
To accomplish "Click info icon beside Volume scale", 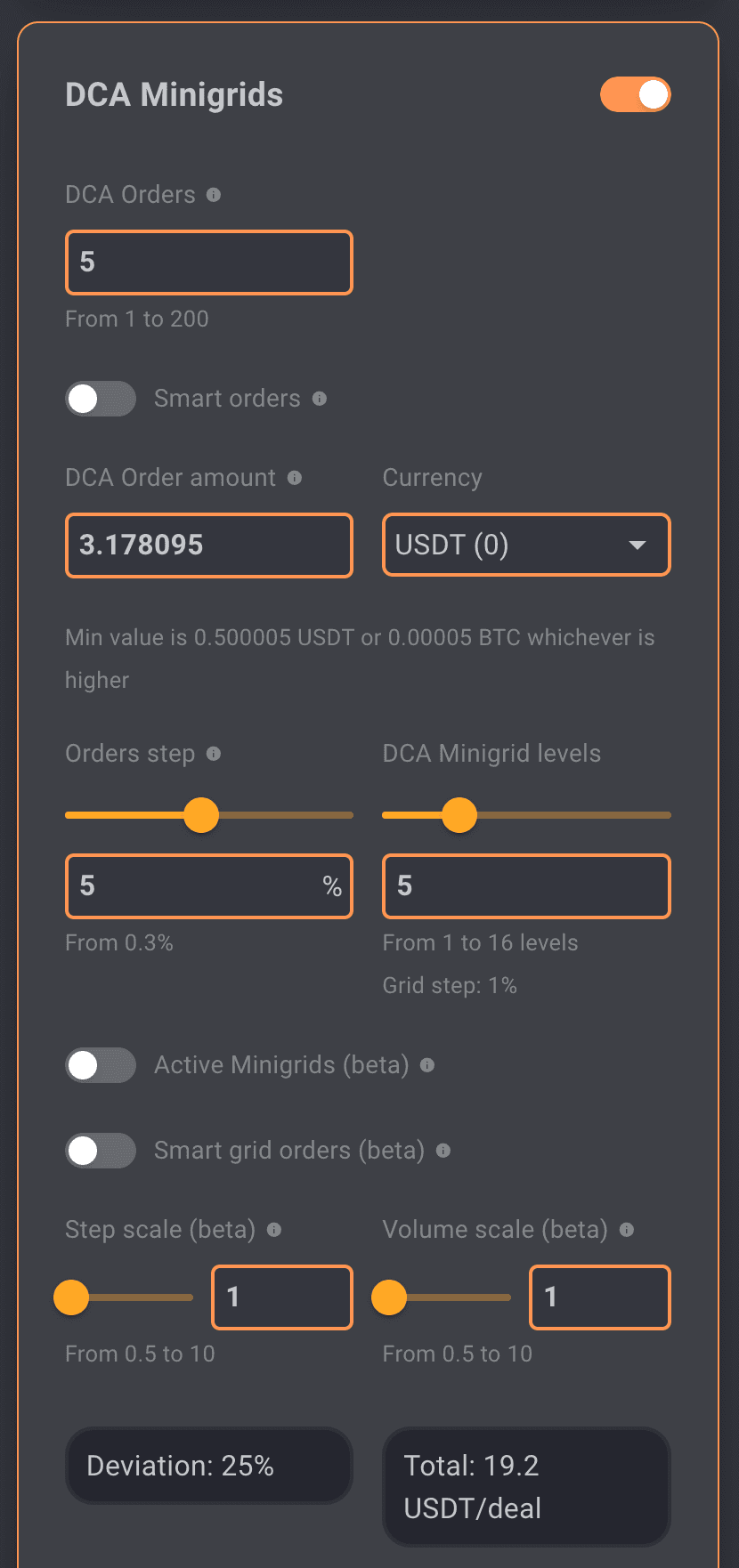I will 627,1230.
